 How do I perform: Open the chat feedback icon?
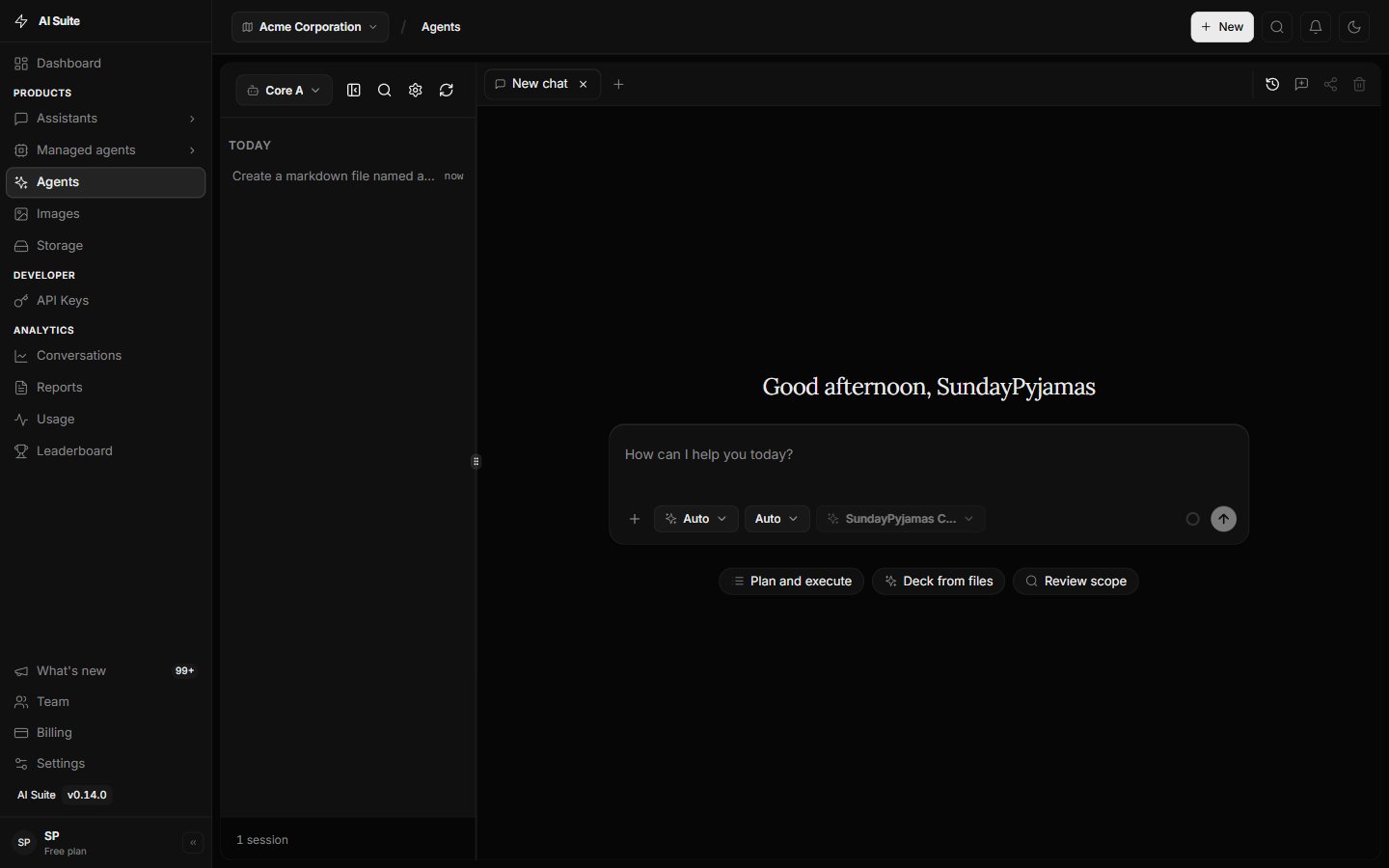[1301, 84]
